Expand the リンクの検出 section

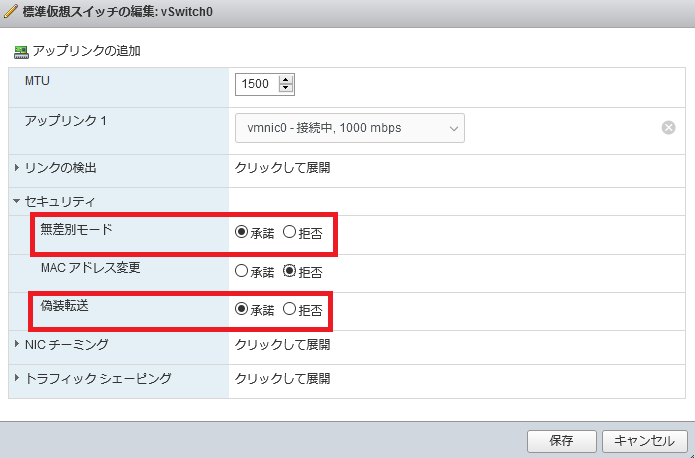click(17, 168)
